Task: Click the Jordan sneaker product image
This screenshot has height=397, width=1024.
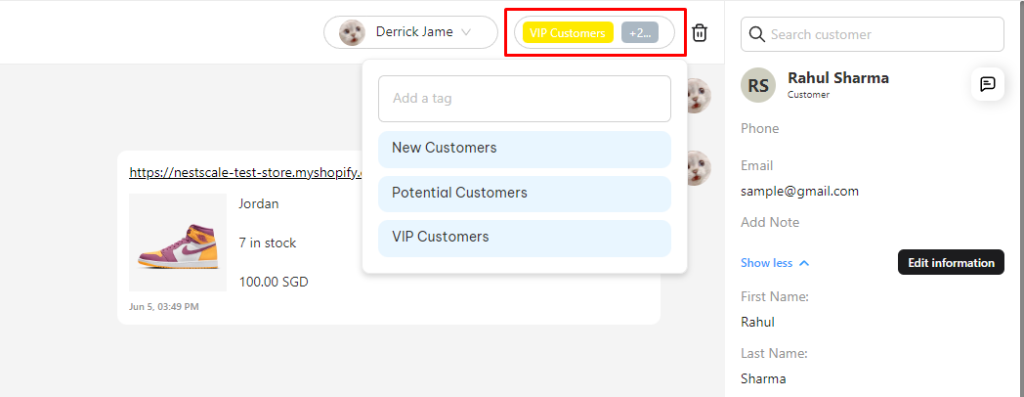Action: point(178,242)
